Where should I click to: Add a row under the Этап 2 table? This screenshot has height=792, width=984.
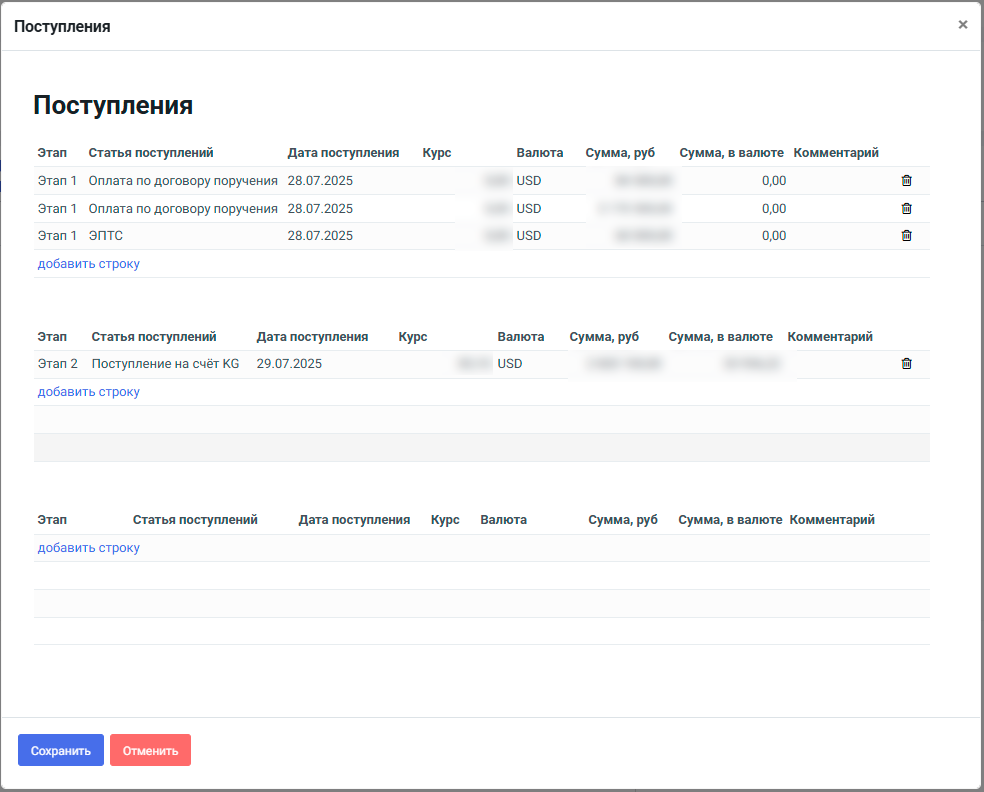pos(89,392)
